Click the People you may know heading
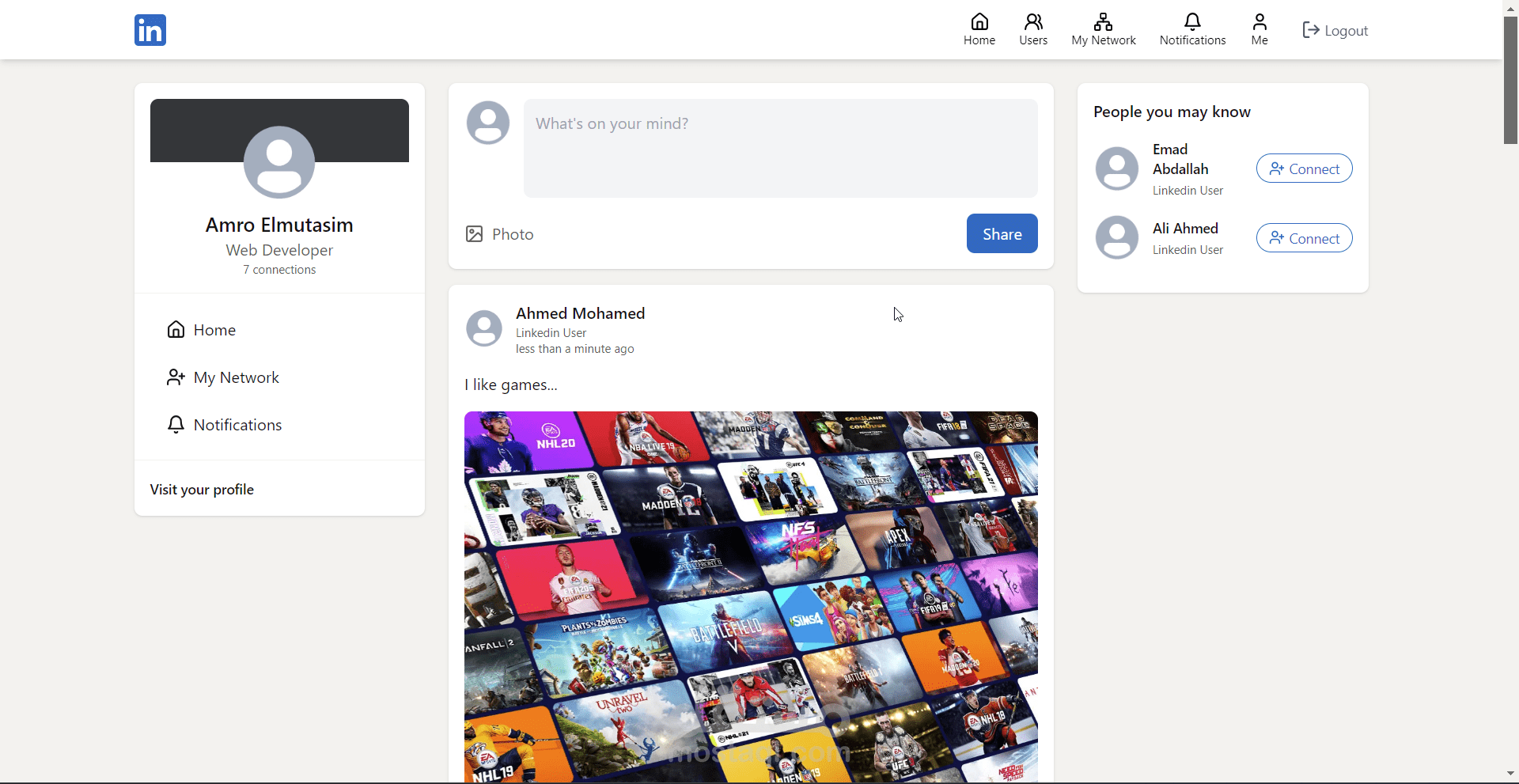The width and height of the screenshot is (1519, 784). tap(1172, 112)
